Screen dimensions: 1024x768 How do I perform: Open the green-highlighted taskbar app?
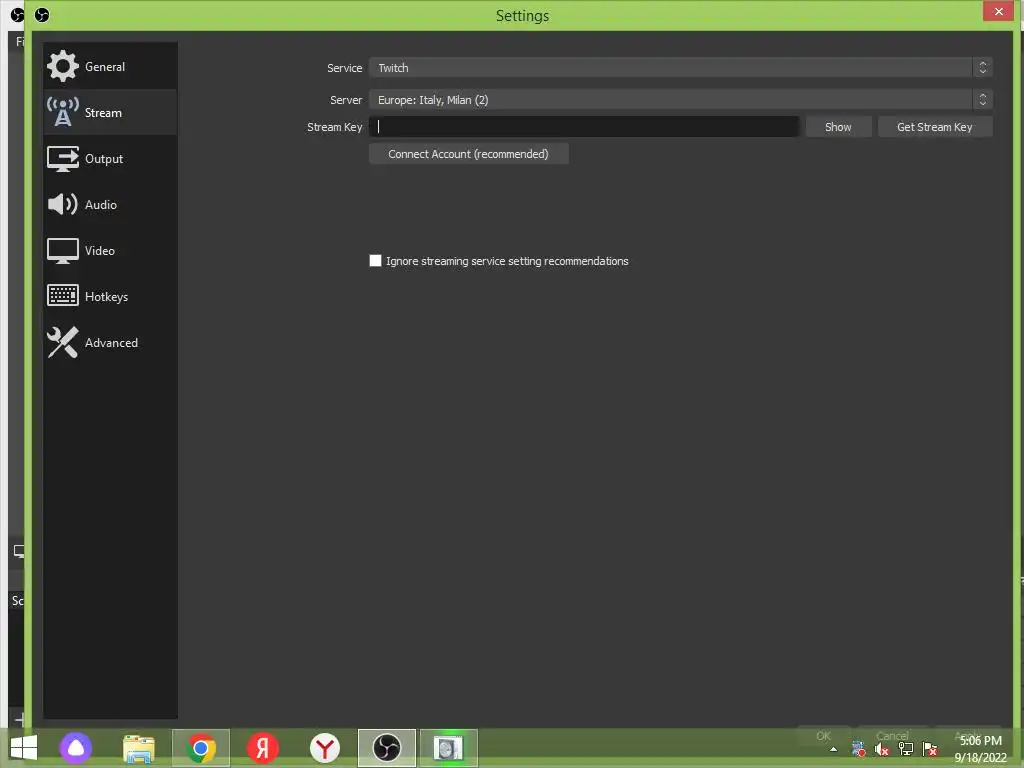point(449,748)
